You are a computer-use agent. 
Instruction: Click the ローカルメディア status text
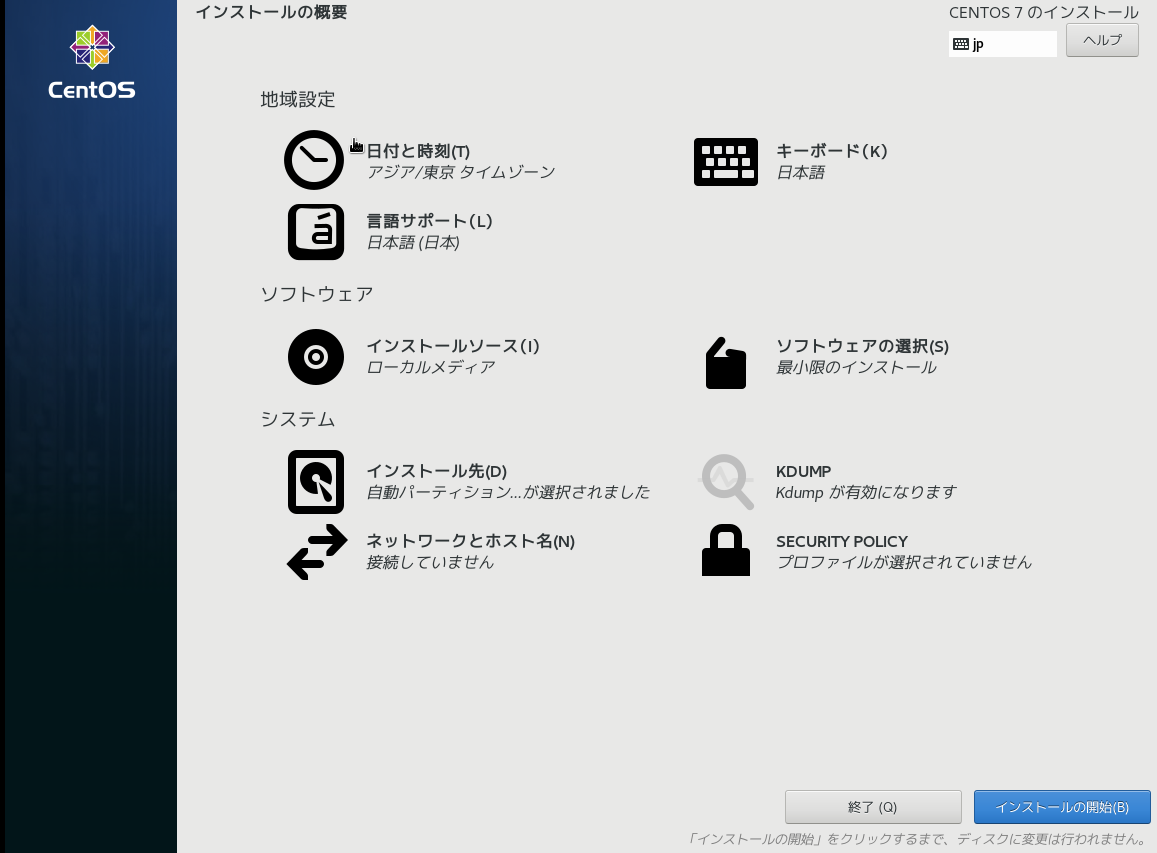(431, 367)
